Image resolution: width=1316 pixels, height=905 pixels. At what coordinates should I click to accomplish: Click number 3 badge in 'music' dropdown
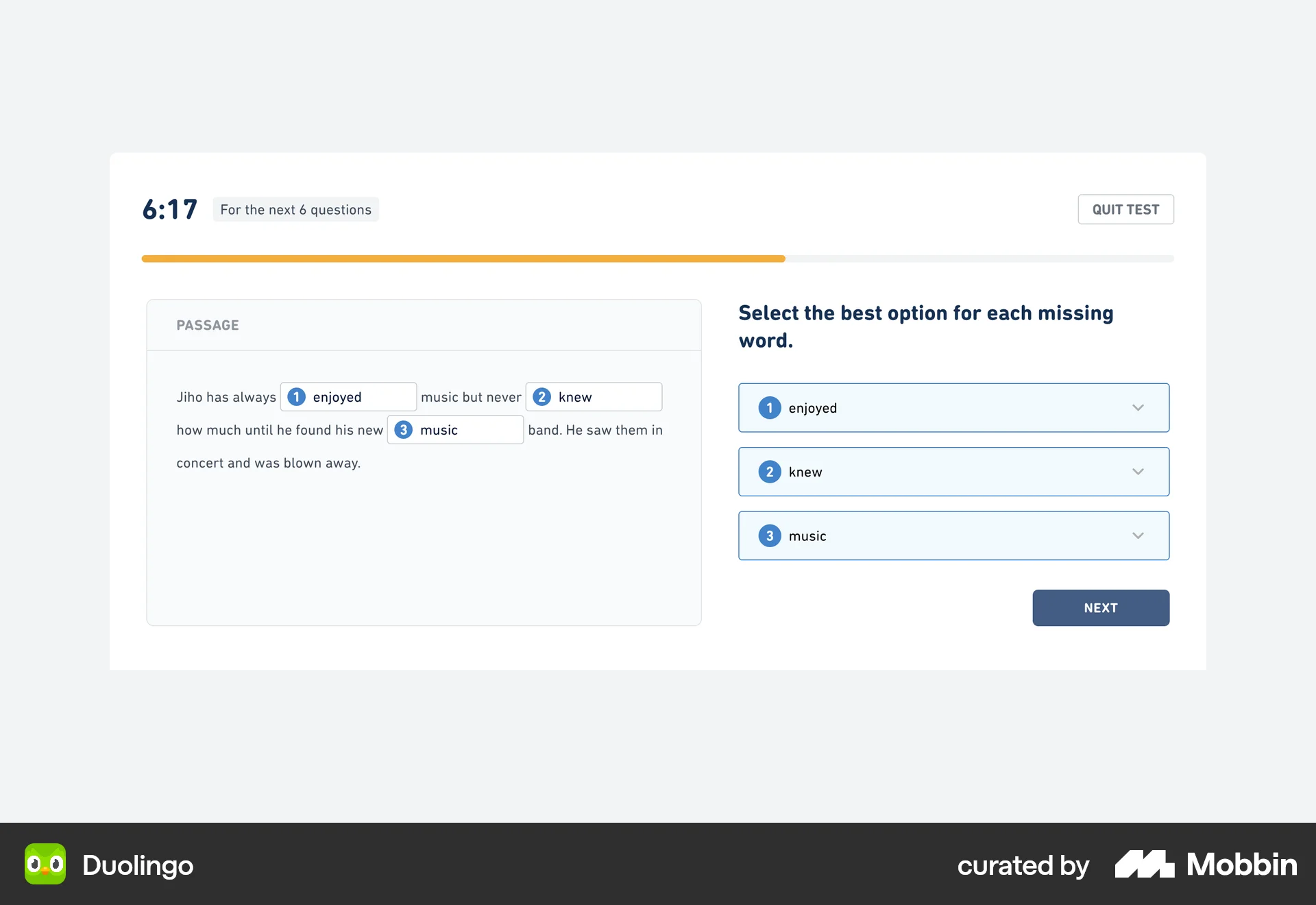coord(769,535)
